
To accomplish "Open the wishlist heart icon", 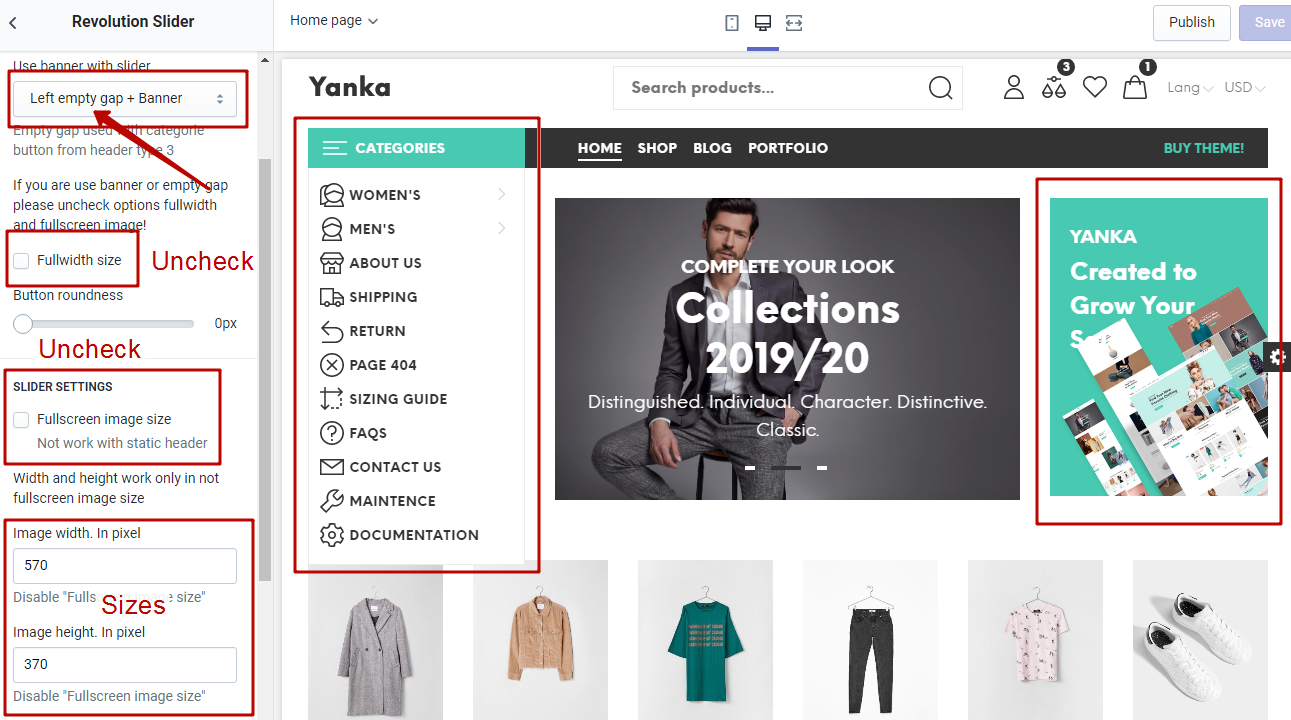I will 1094,87.
